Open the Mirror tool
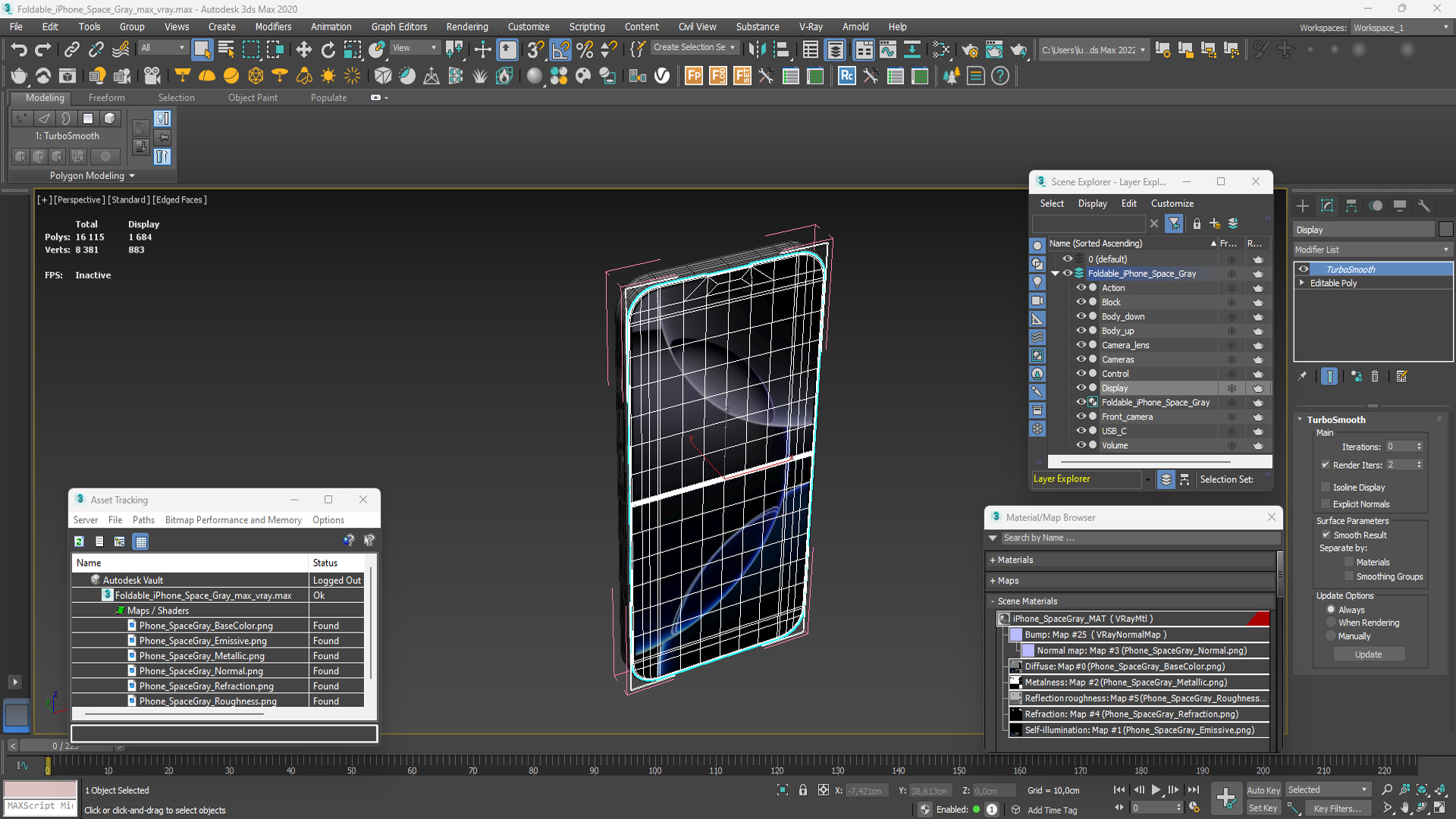Viewport: 1456px width, 819px height. [x=756, y=50]
